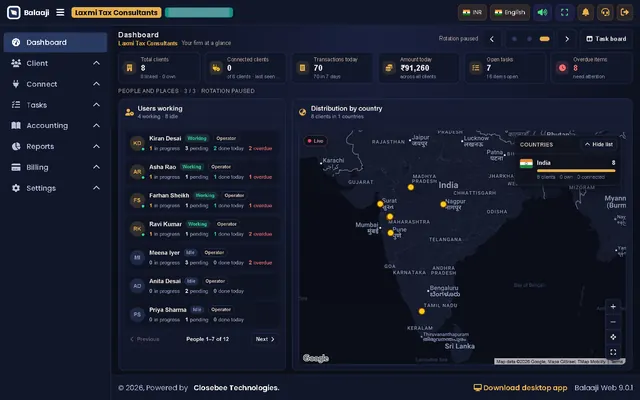The height and width of the screenshot is (400, 640).
Task: Click the Connect plug icon in sidebar
Action: tap(16, 84)
